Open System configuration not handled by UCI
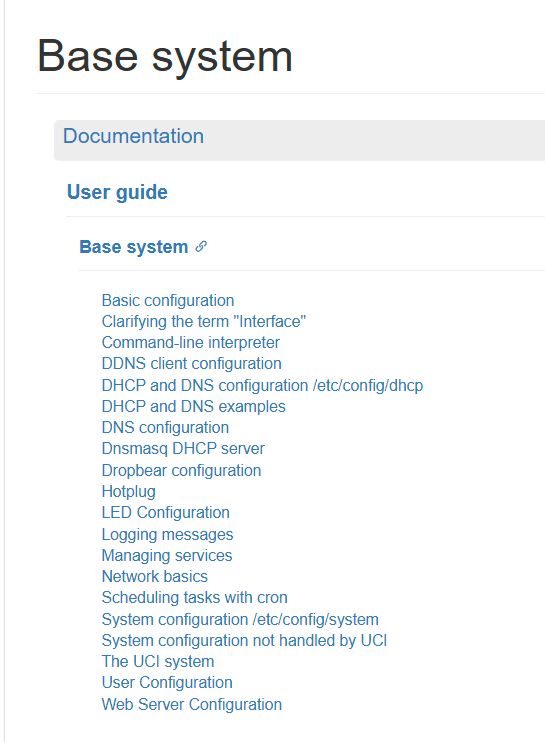Screen dimensions: 545x742 coord(245,641)
